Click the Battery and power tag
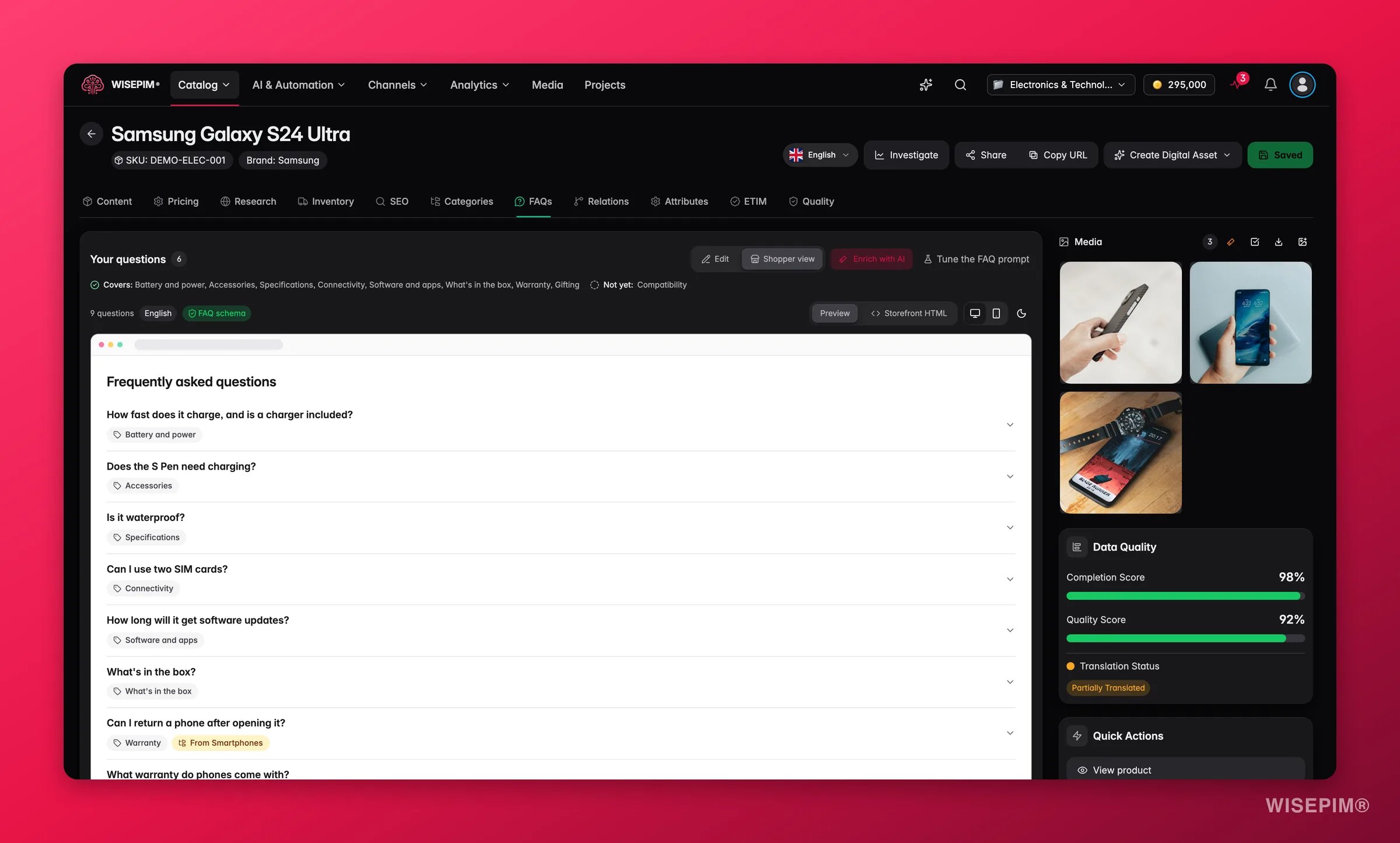 (155, 435)
